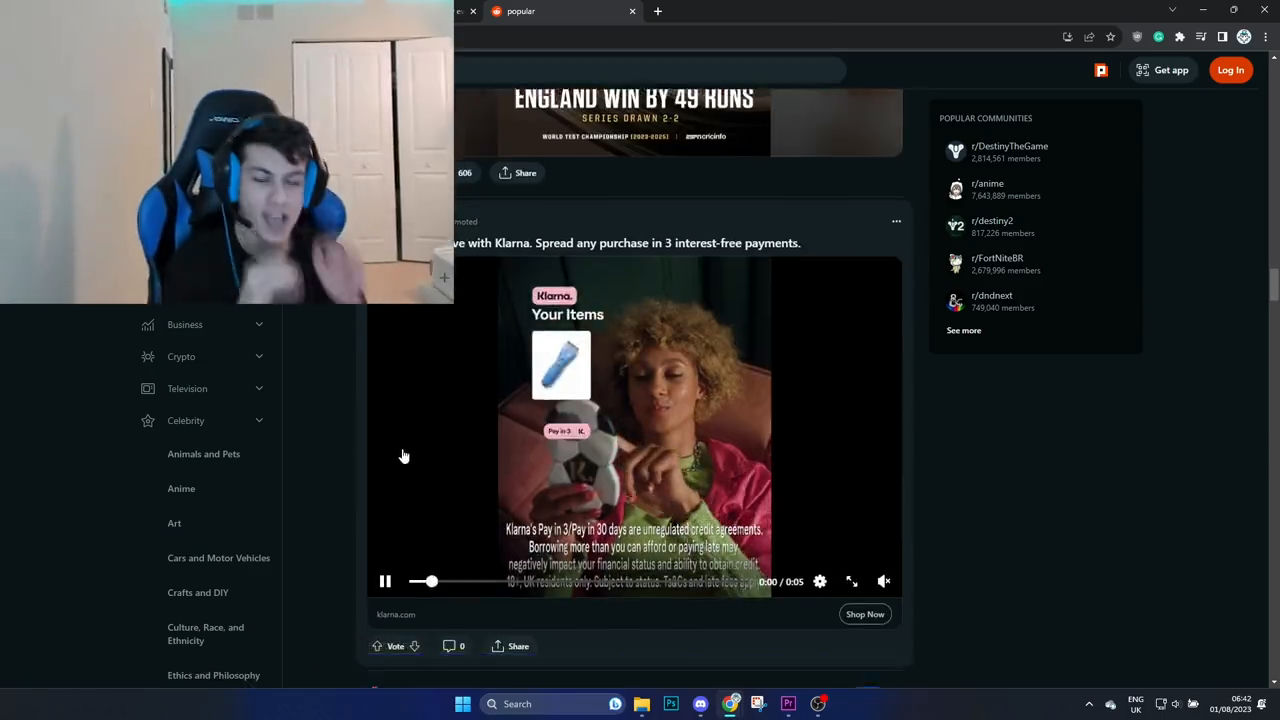The height and width of the screenshot is (720, 1280).
Task: Pause the Klarna ad video
Action: pos(385,581)
